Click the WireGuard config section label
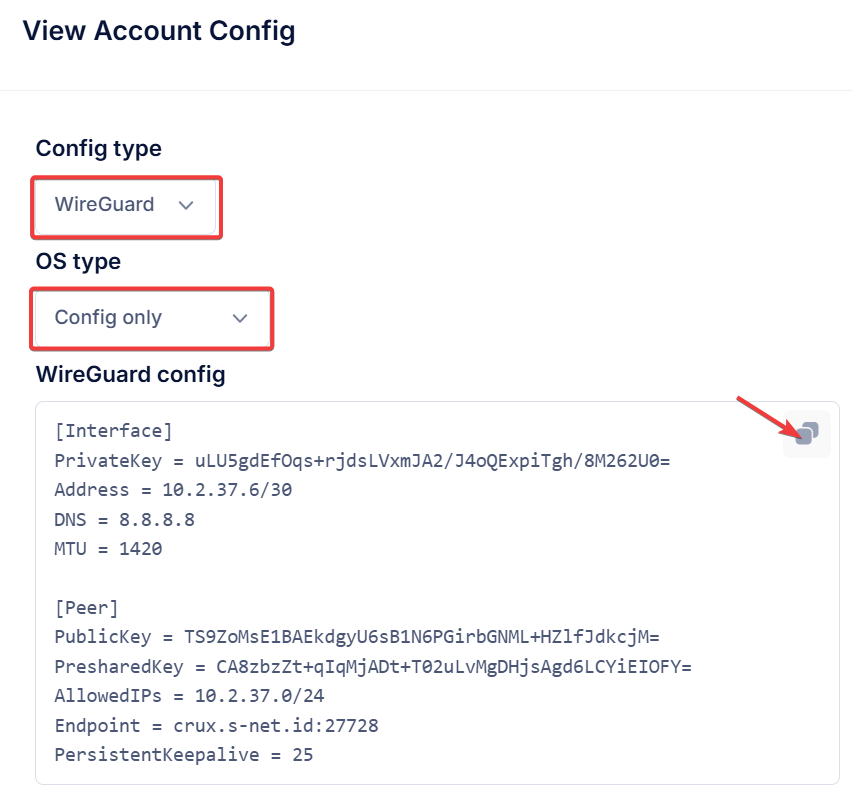 (x=131, y=375)
